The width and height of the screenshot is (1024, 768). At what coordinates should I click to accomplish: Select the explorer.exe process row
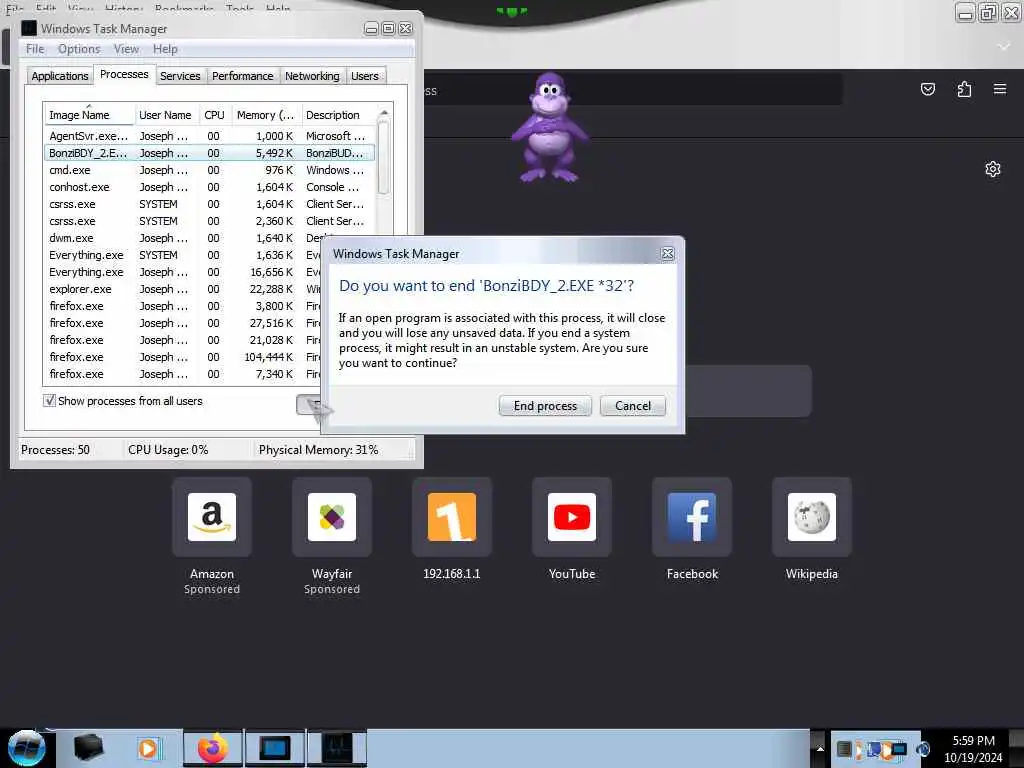click(x=183, y=289)
